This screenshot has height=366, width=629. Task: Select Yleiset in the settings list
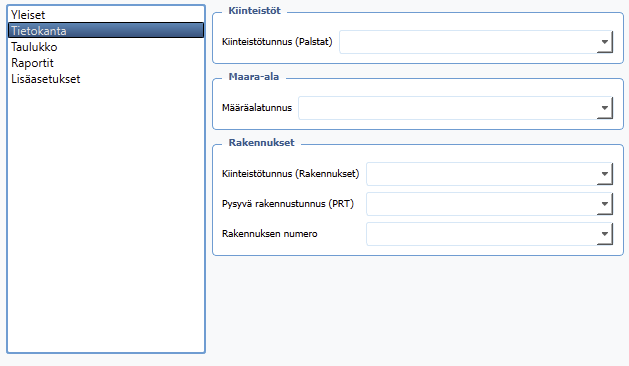tap(106, 15)
